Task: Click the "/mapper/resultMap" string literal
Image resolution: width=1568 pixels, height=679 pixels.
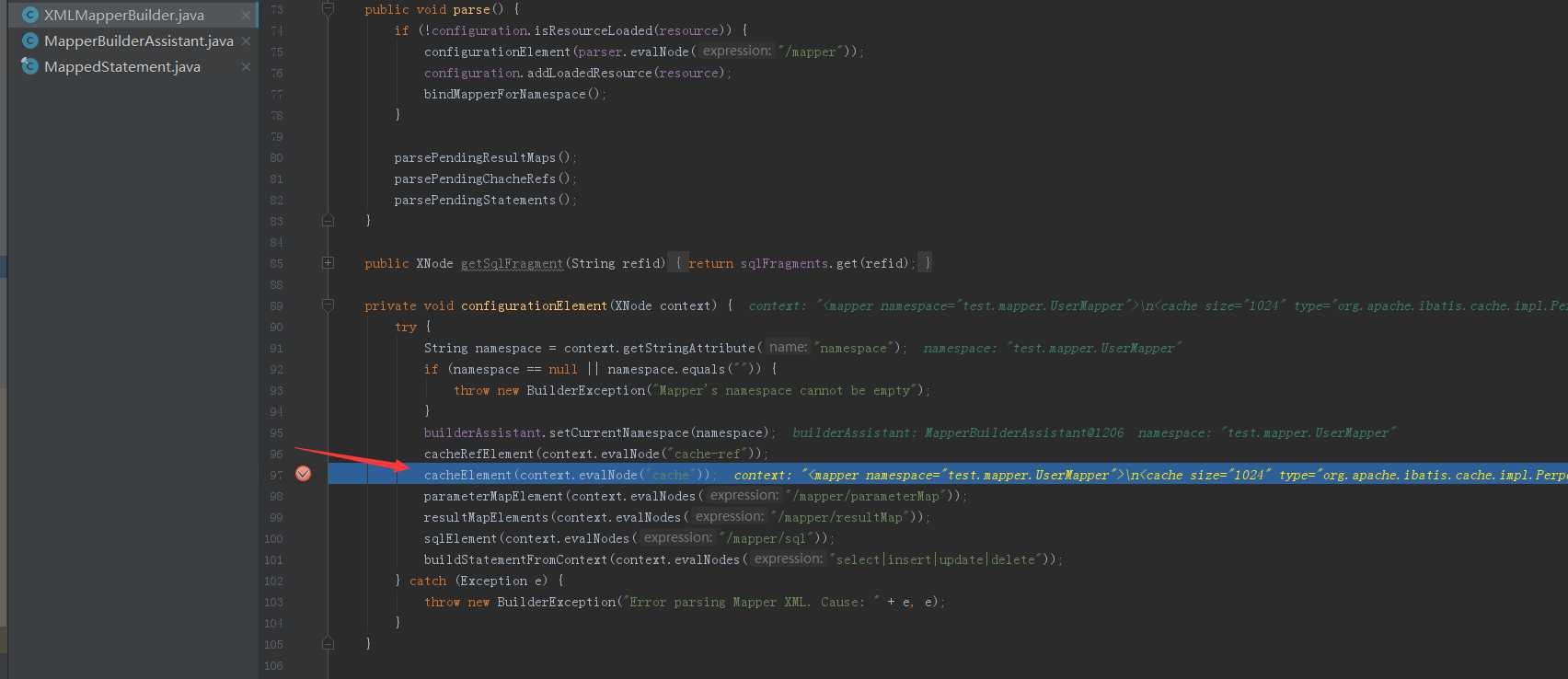Action: 840,517
